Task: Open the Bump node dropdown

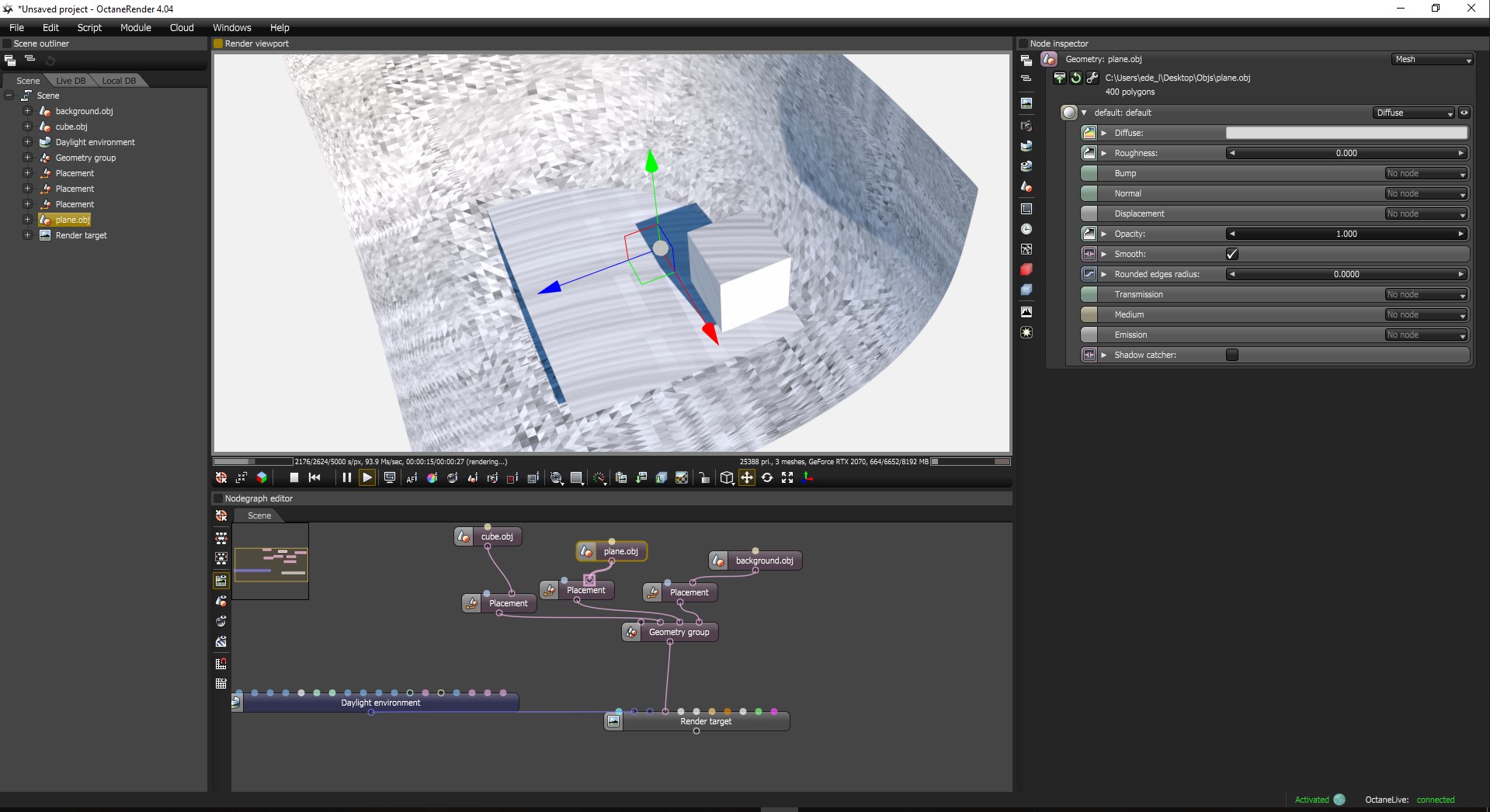Action: point(1426,173)
